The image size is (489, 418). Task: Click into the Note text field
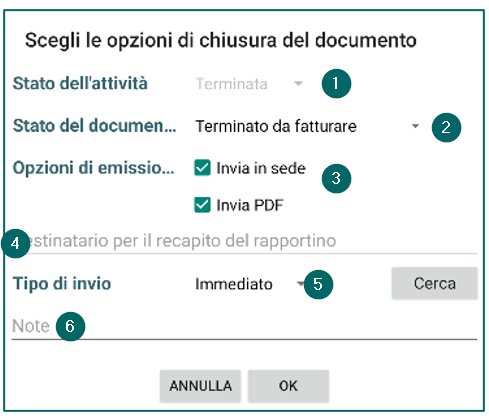(244, 327)
